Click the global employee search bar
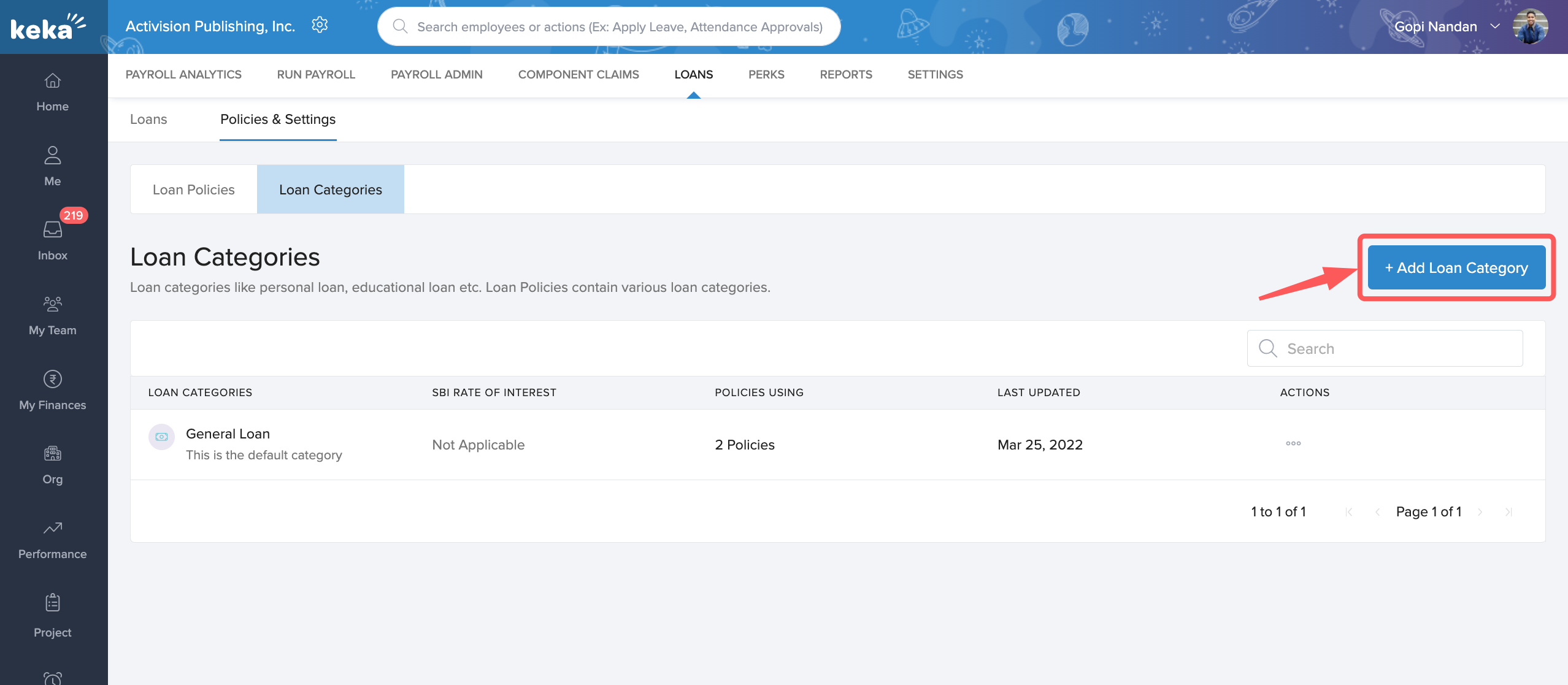The height and width of the screenshot is (685, 1568). click(618, 26)
